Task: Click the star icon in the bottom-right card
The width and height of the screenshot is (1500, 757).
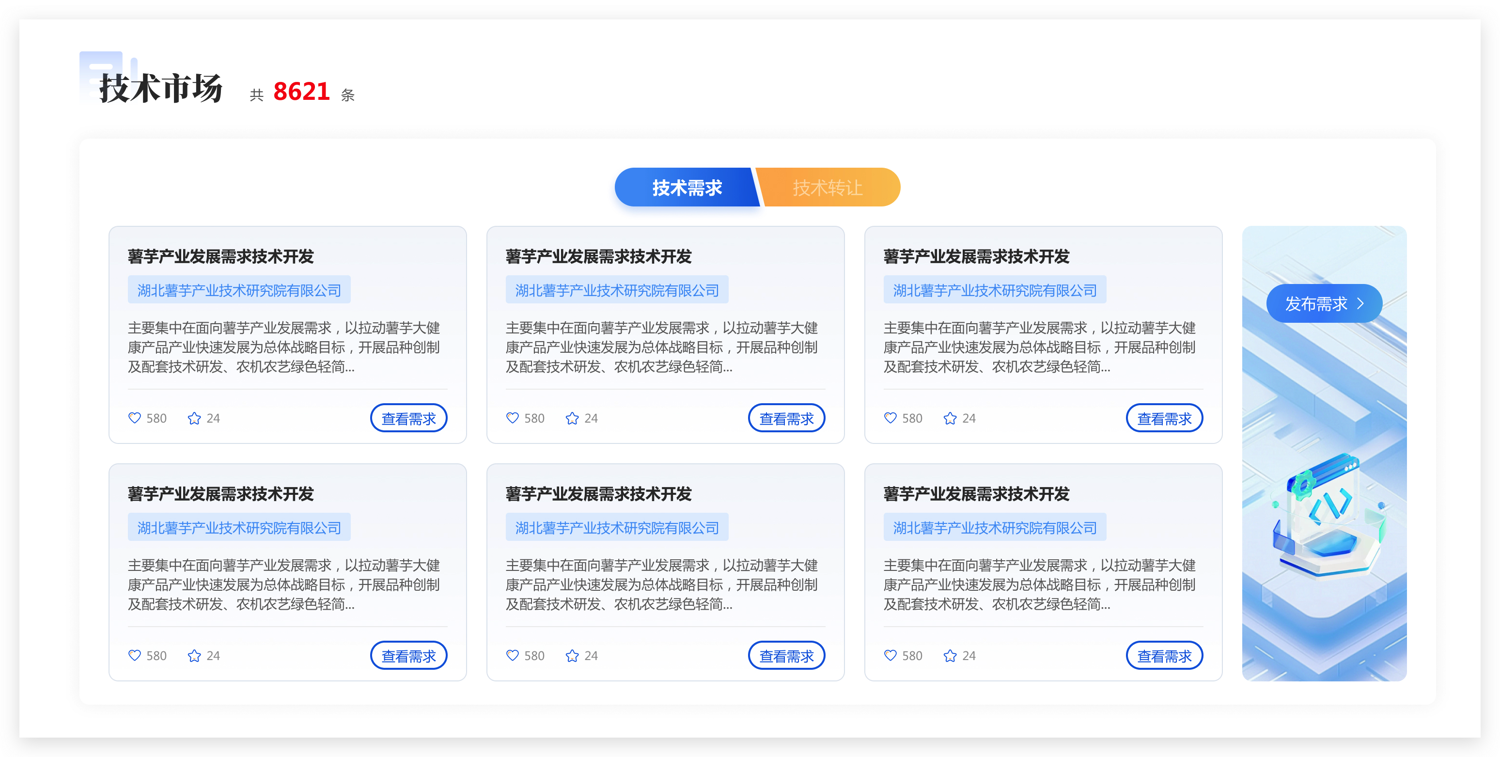Action: pos(950,656)
